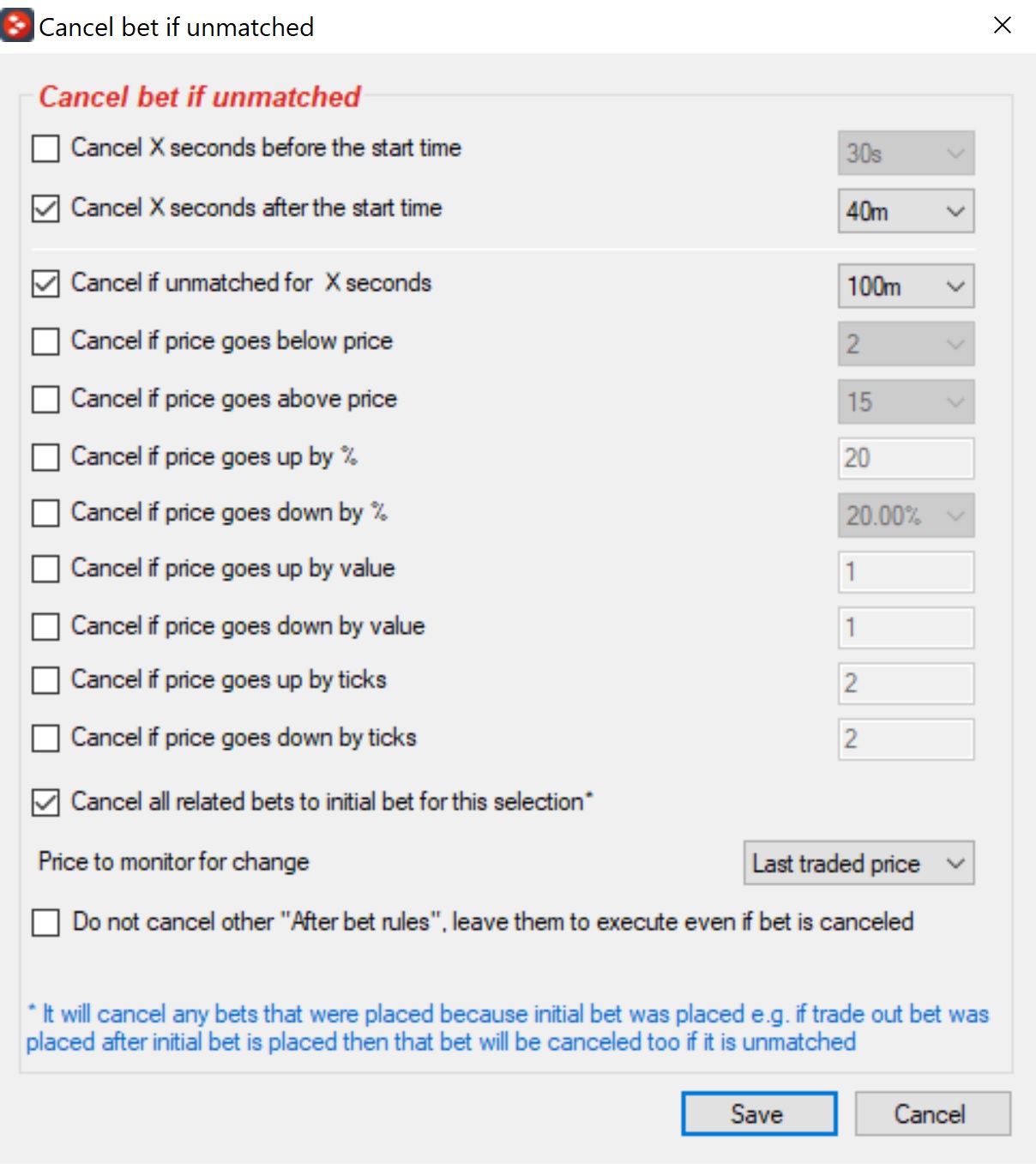Image resolution: width=1036 pixels, height=1164 pixels.
Task: Click the price goes up by % field
Action: [906, 458]
